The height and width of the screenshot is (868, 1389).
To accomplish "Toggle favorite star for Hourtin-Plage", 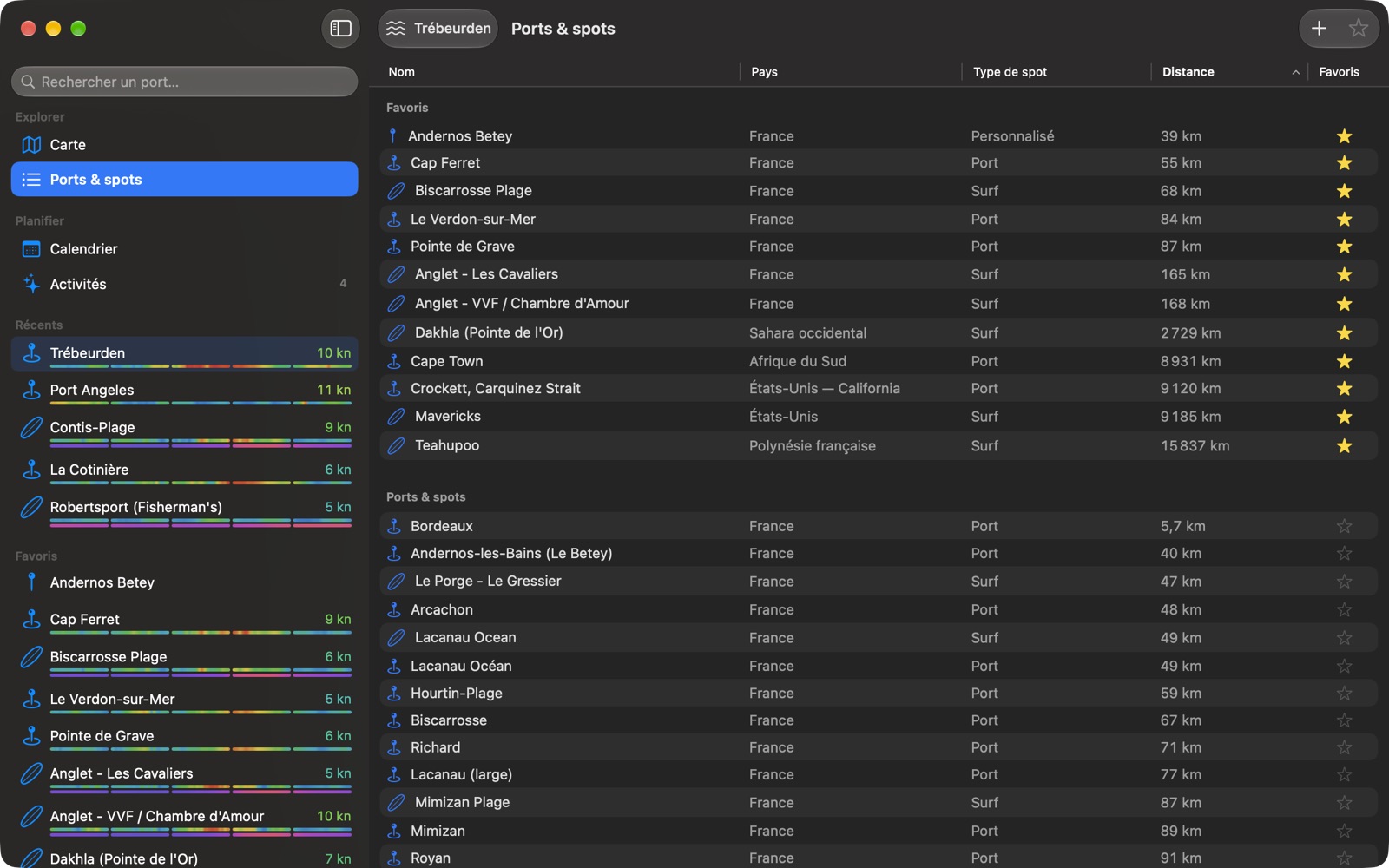I will 1344,694.
